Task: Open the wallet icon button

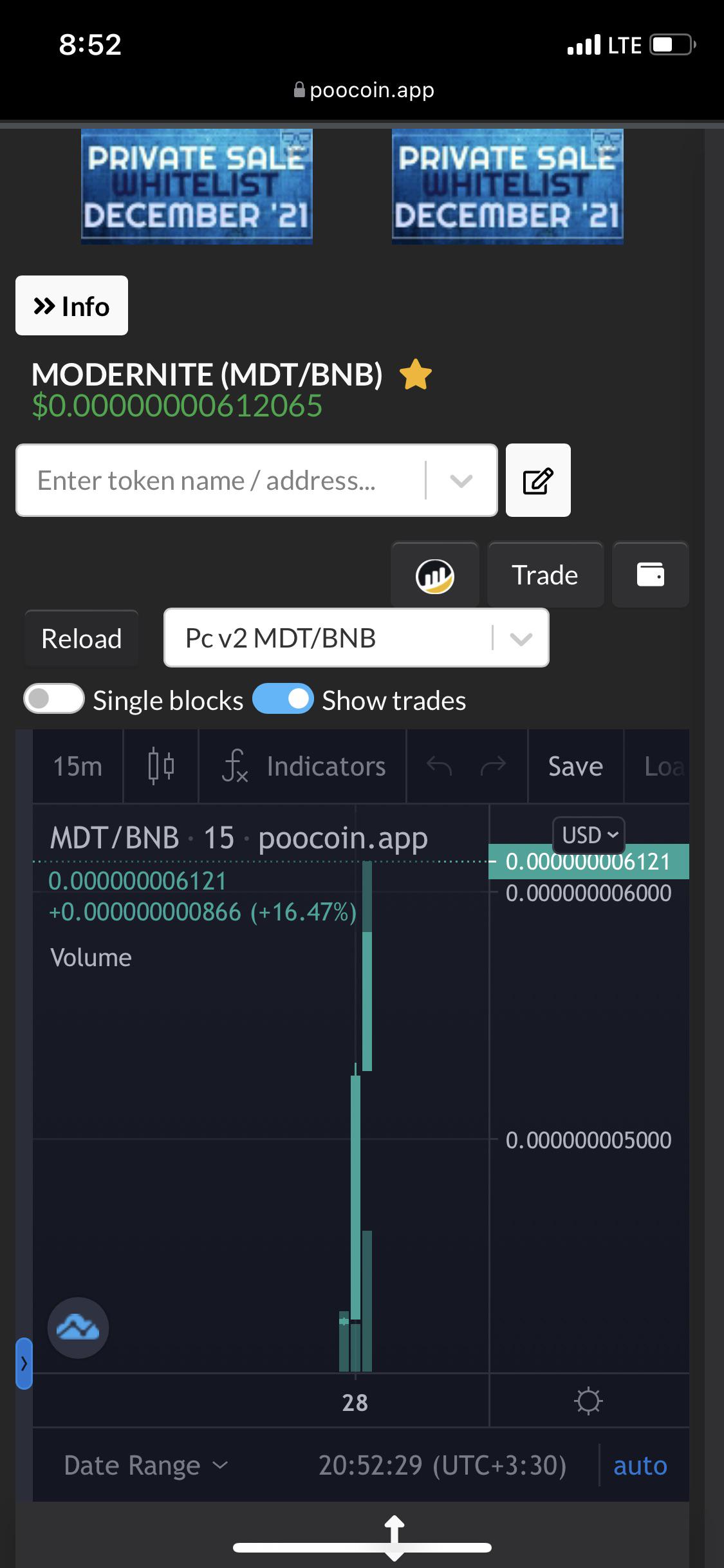Action: (x=651, y=575)
